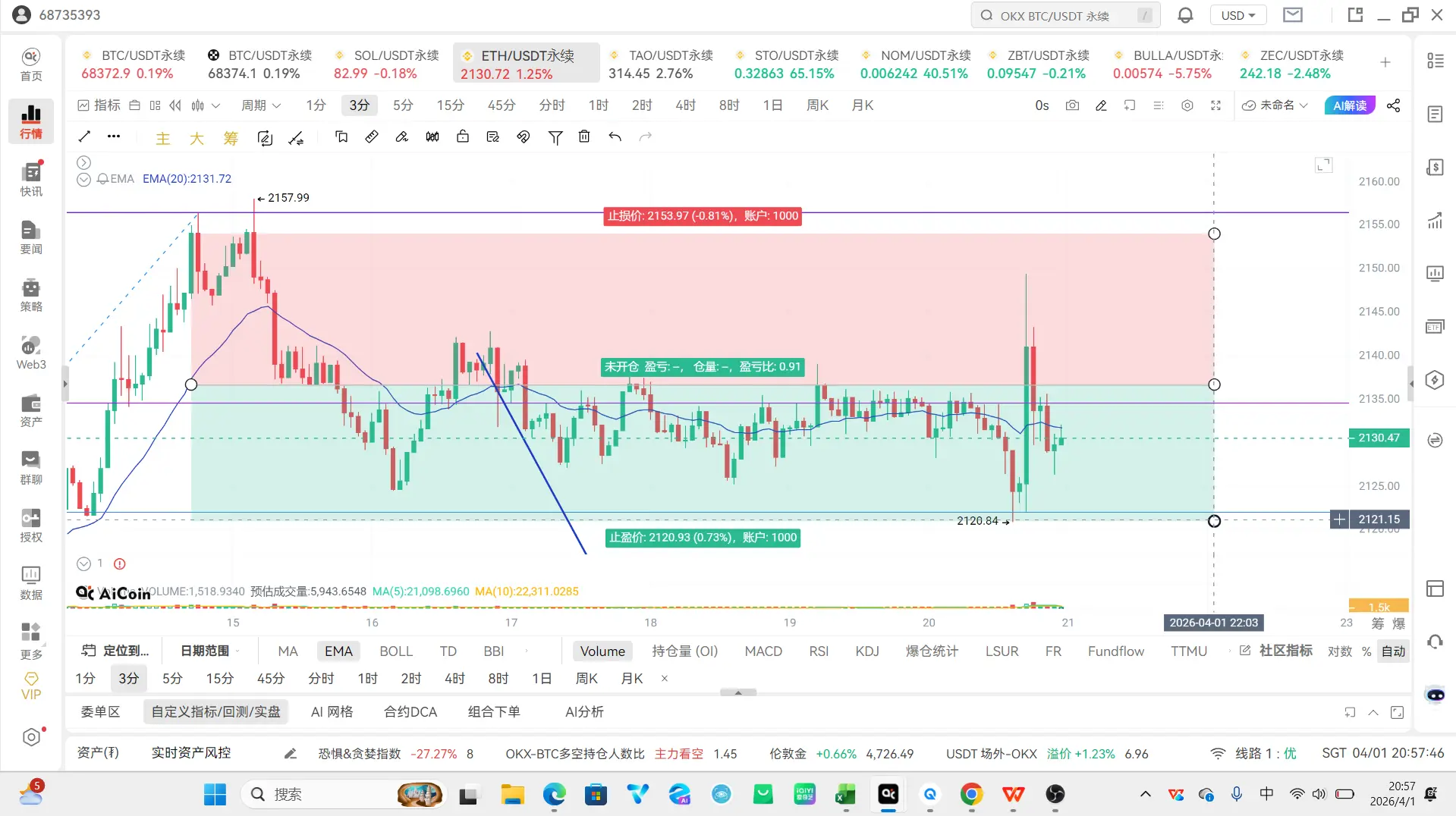
Task: Open the Web3 sidebar section
Action: pos(31,353)
